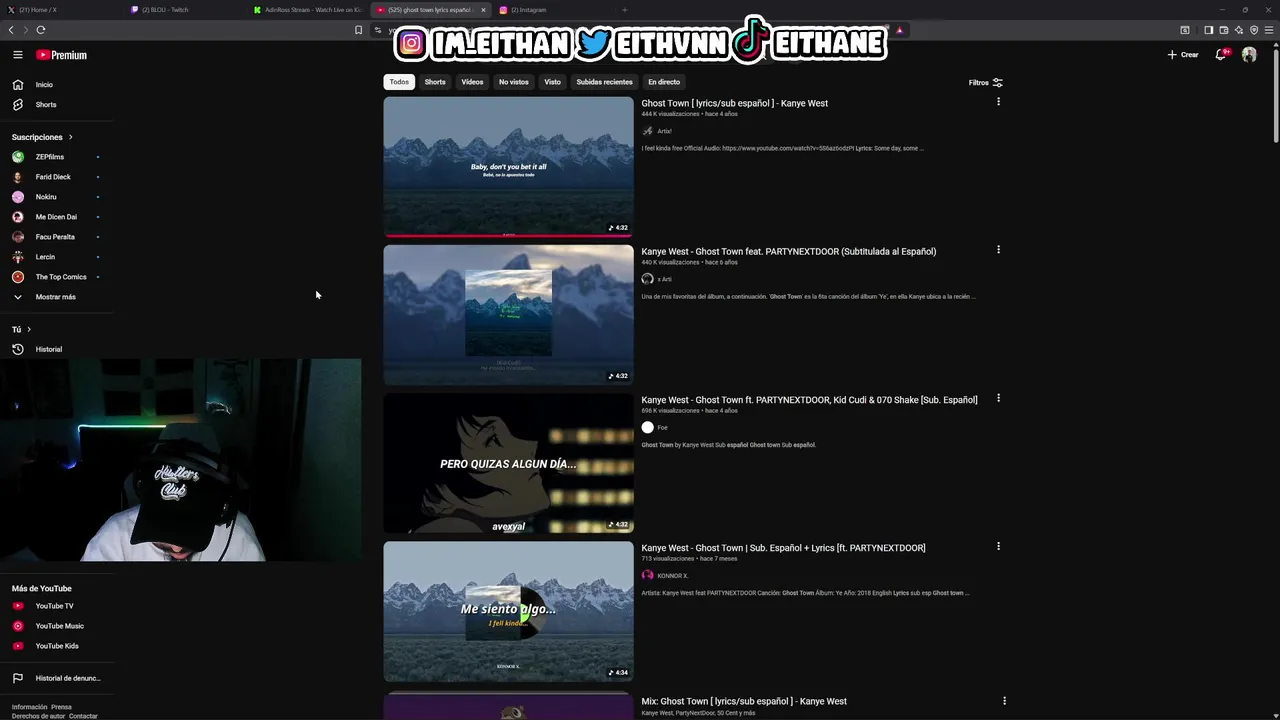This screenshot has height=720, width=1280.
Task: Switch to the AdinRoss Stream browser tab
Action: tap(308, 10)
